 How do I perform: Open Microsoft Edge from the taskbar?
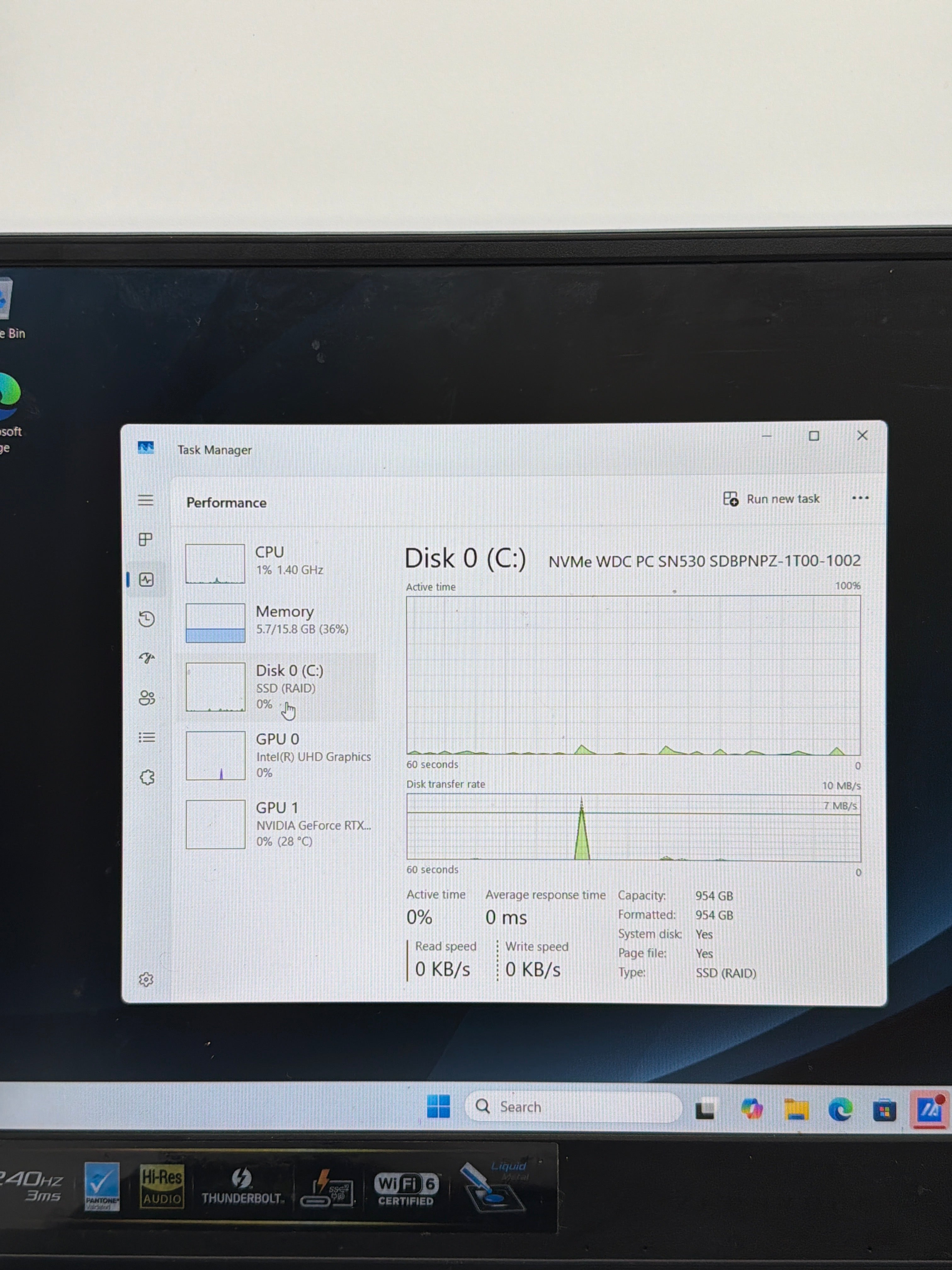(841, 1110)
